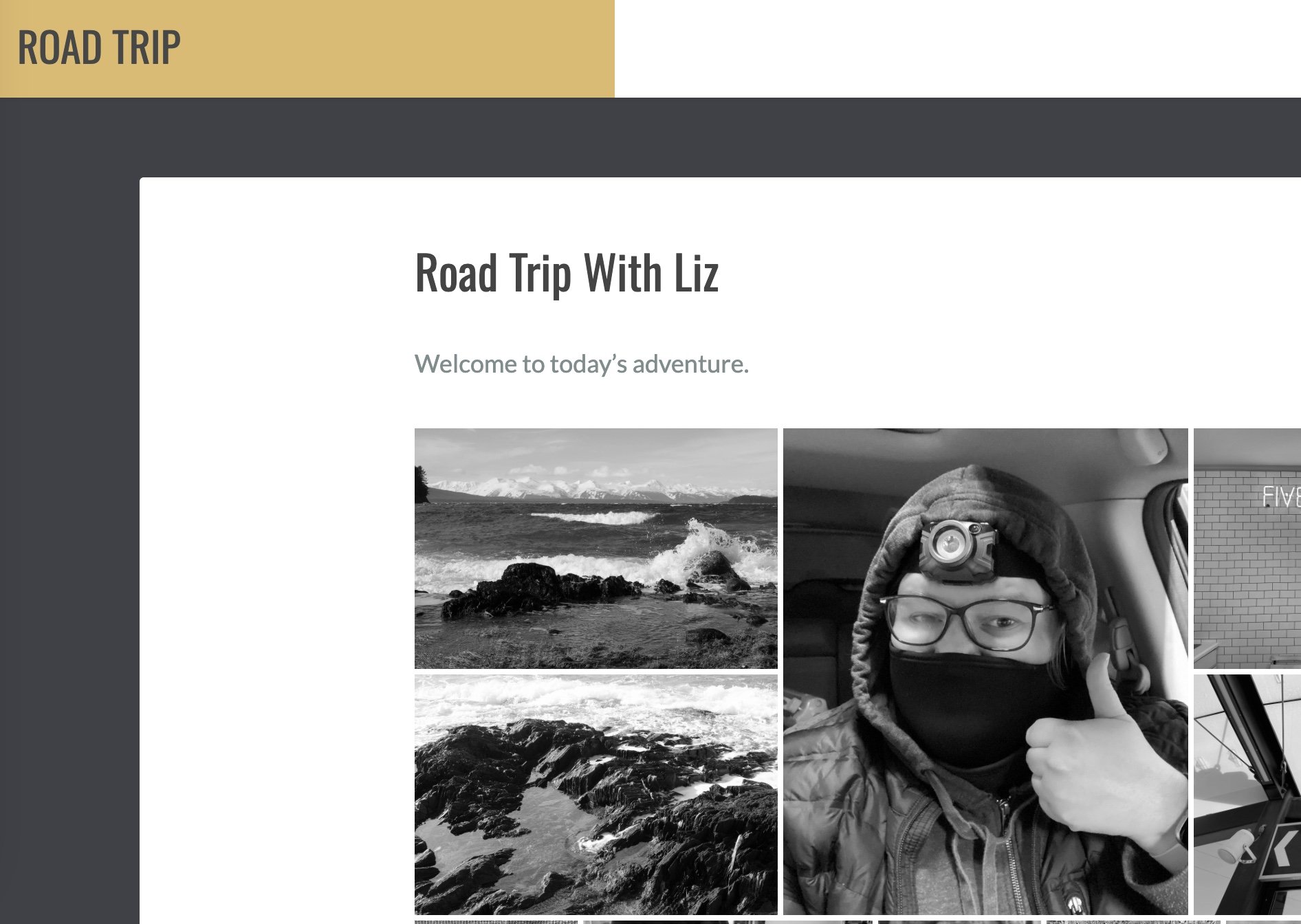
Task: Click the Welcome to today's adventure text
Action: (x=582, y=364)
